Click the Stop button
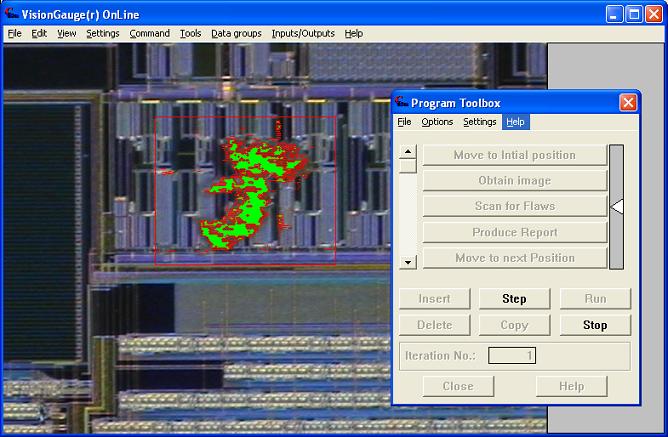Screen dimensions: 668x437 click(x=595, y=325)
